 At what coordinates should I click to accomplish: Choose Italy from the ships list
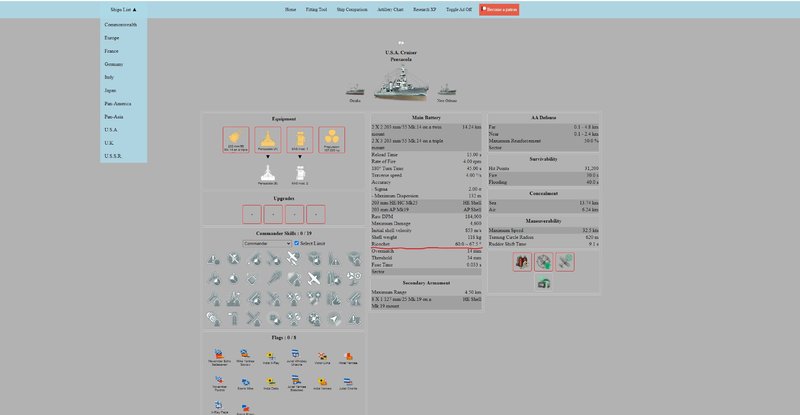point(109,77)
